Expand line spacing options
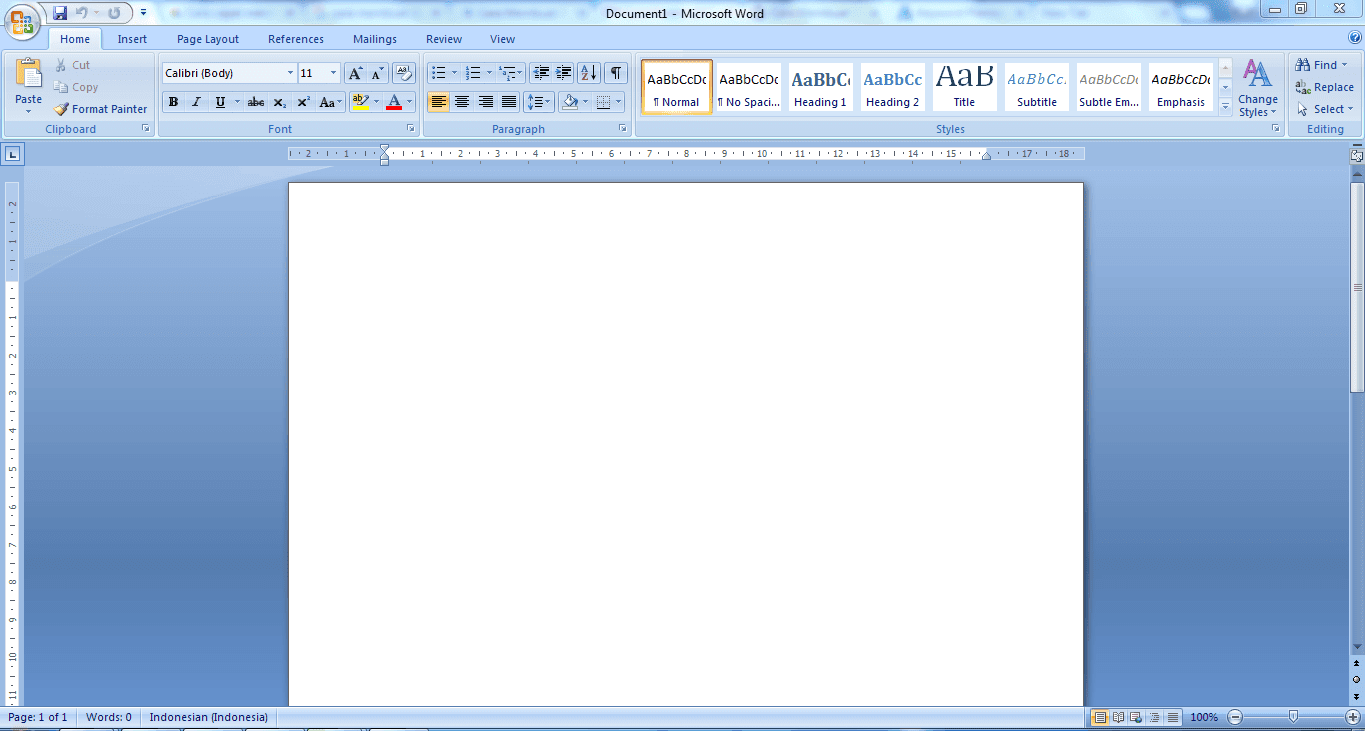The image size is (1365, 731). 538,102
